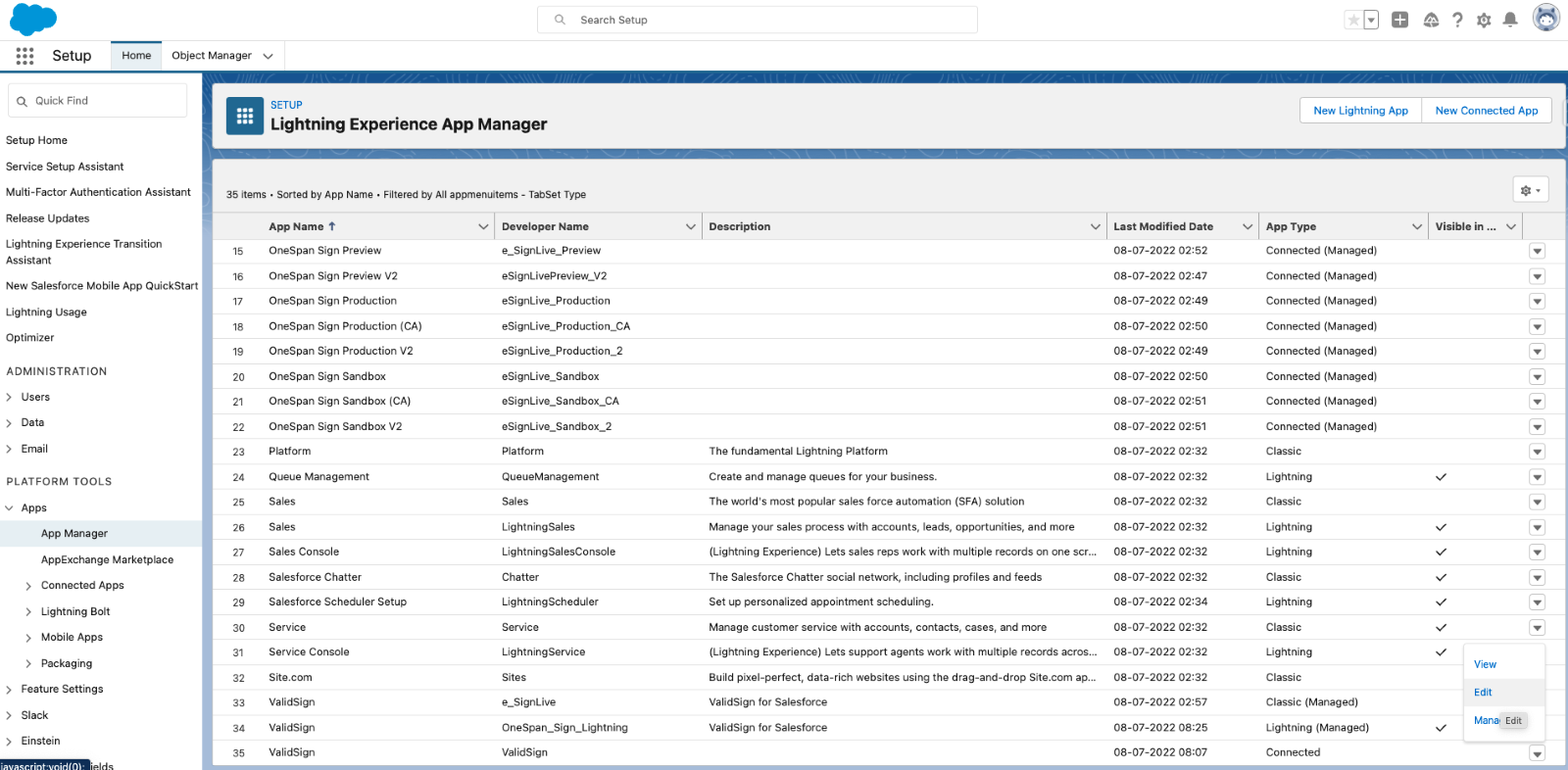Click the Setup gear icon in header
This screenshot has width=1568, height=770.
point(1484,20)
